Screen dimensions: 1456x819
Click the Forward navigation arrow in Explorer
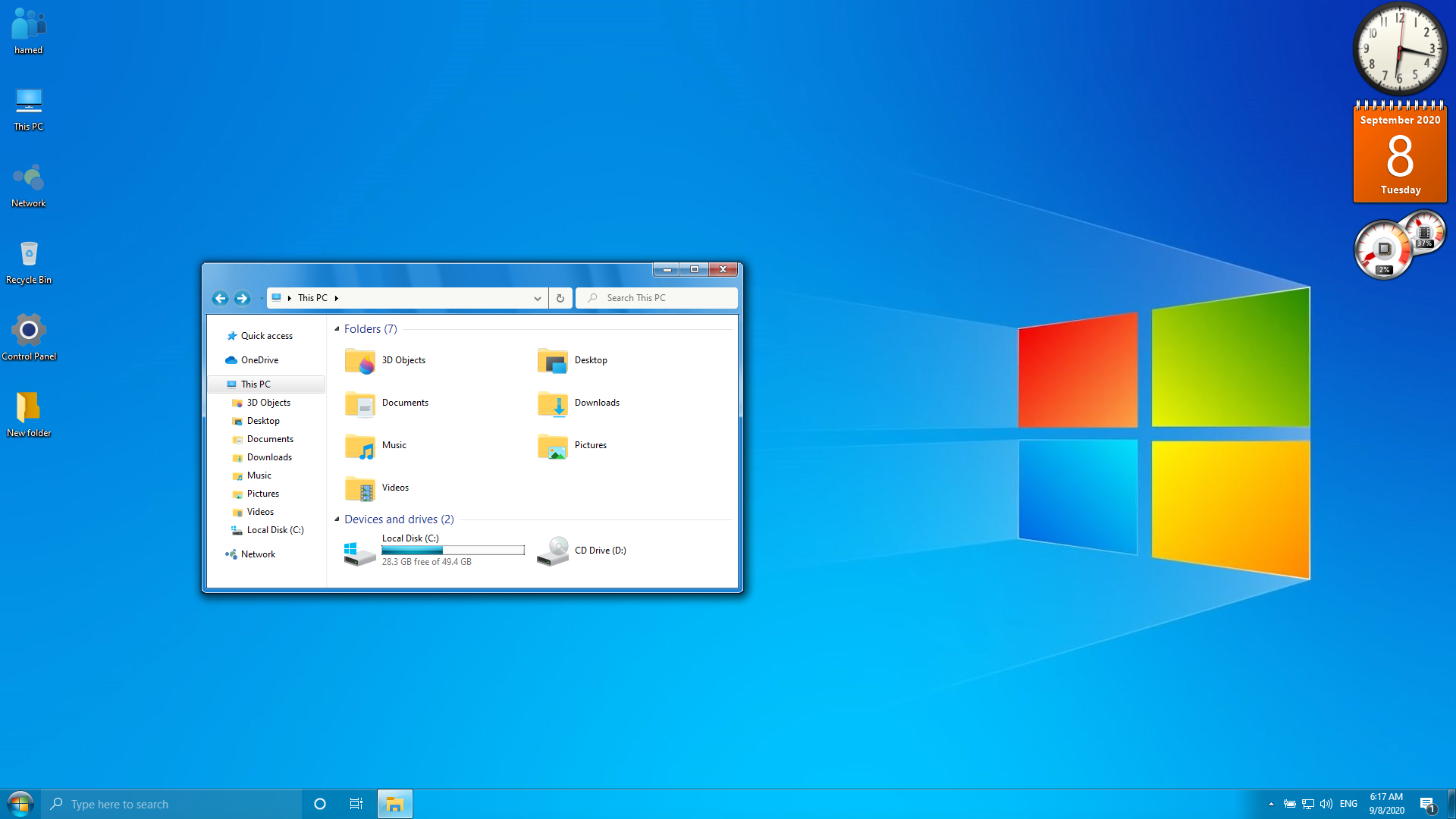242,298
